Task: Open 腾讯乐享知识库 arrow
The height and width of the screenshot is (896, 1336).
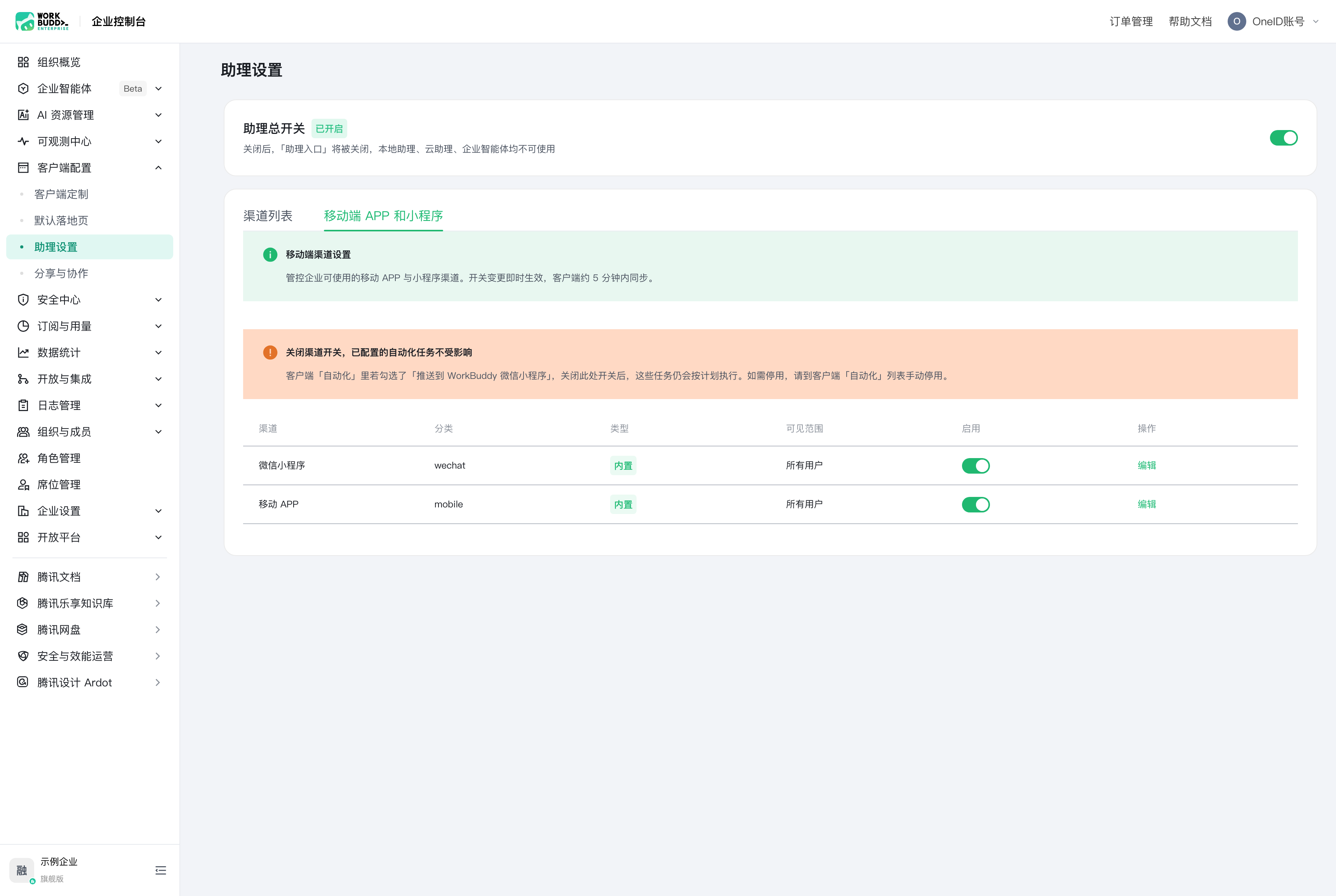Action: (158, 603)
